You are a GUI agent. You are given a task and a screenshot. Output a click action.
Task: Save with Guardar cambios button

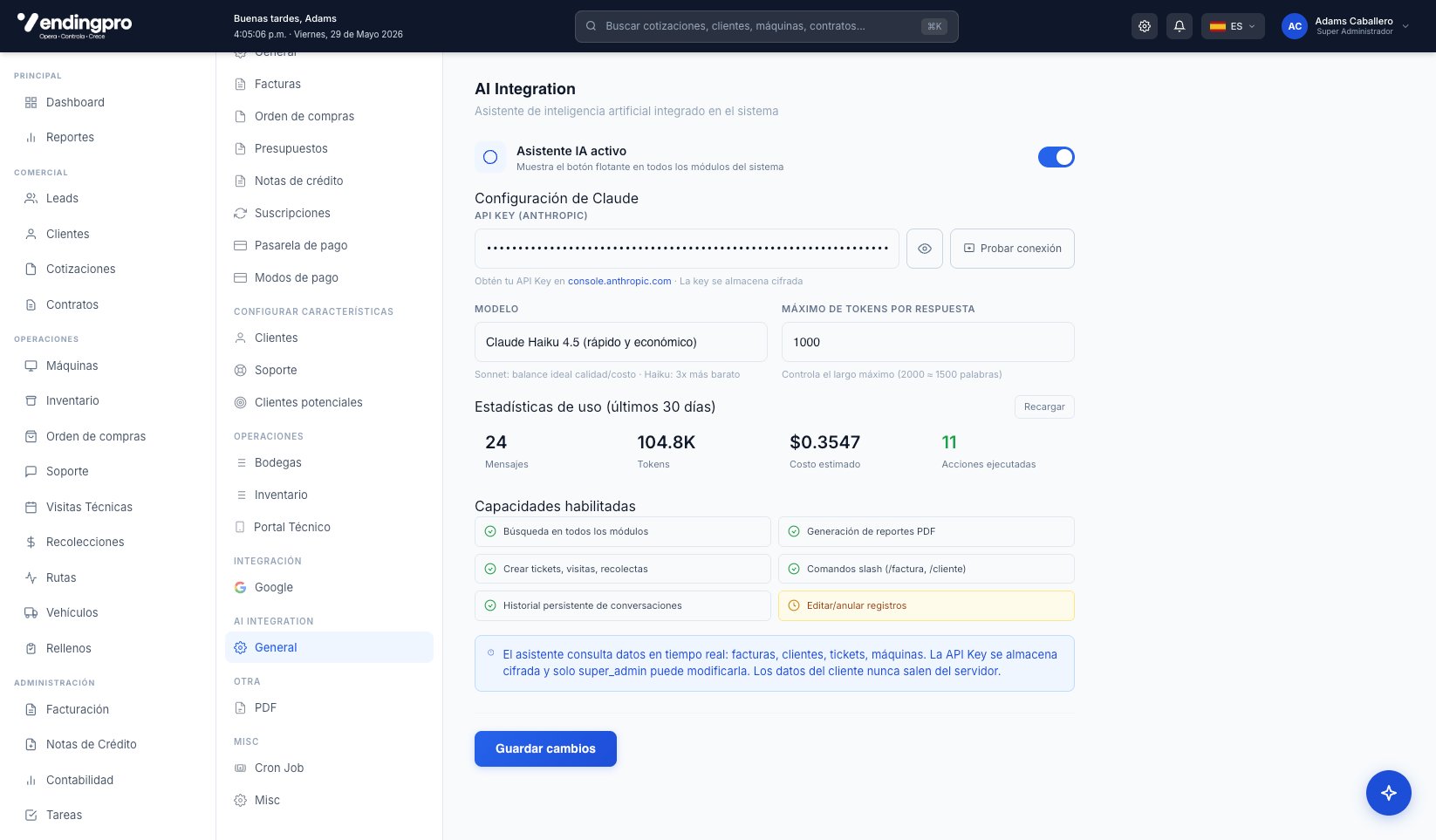pos(545,748)
